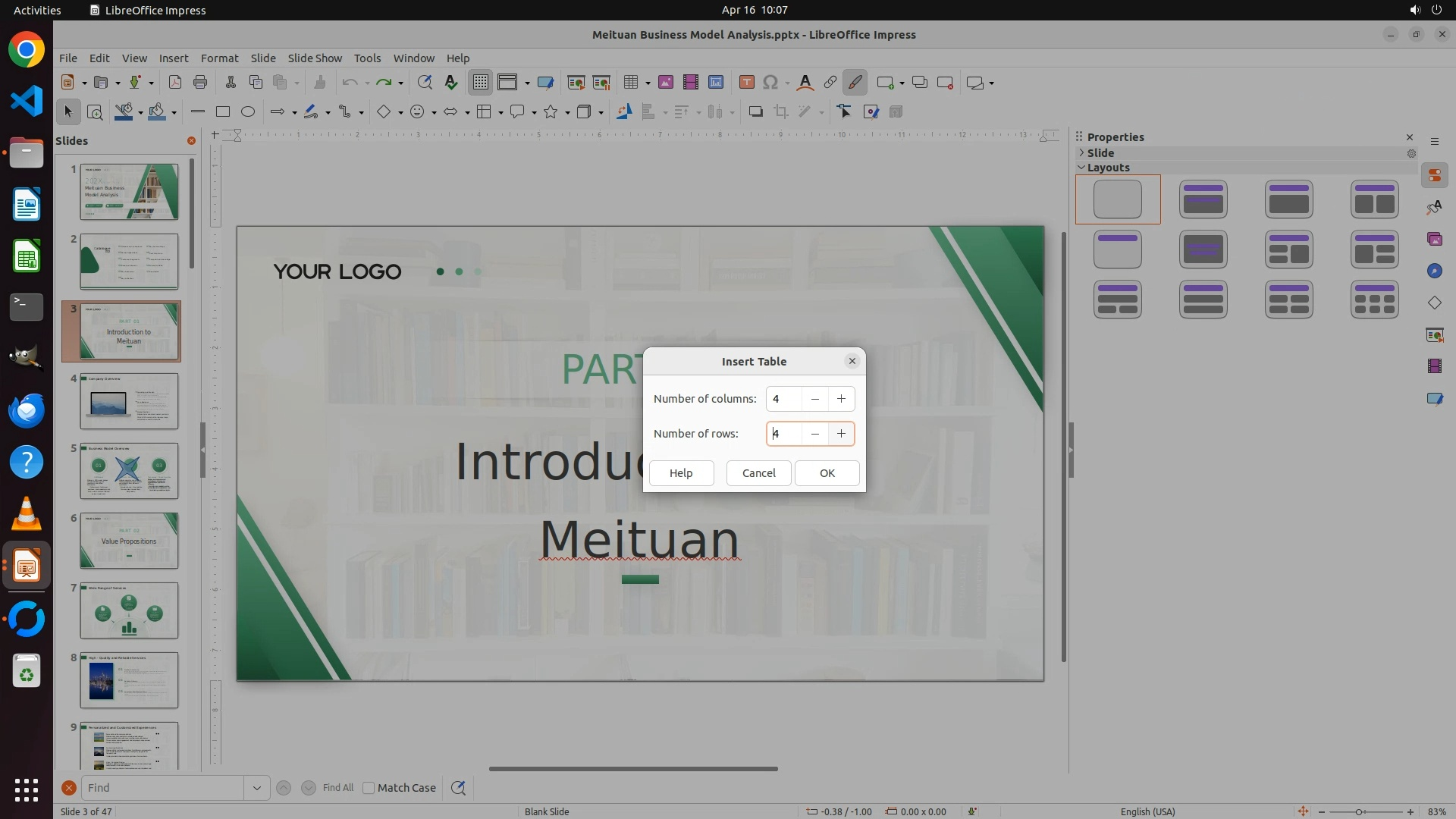The height and width of the screenshot is (819, 1456).
Task: Click the Insert Text Box icon
Action: point(746,83)
